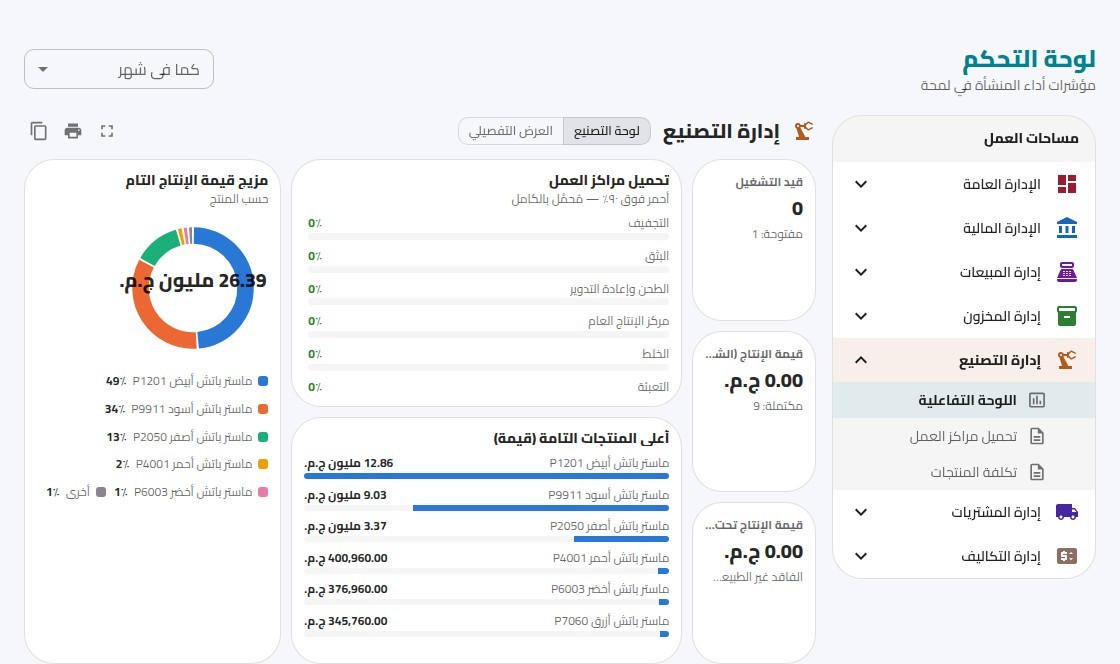Image resolution: width=1120 pixels, height=664 pixels.
Task: Click ماستر باتش أزرق P7060 product row
Action: [486, 626]
